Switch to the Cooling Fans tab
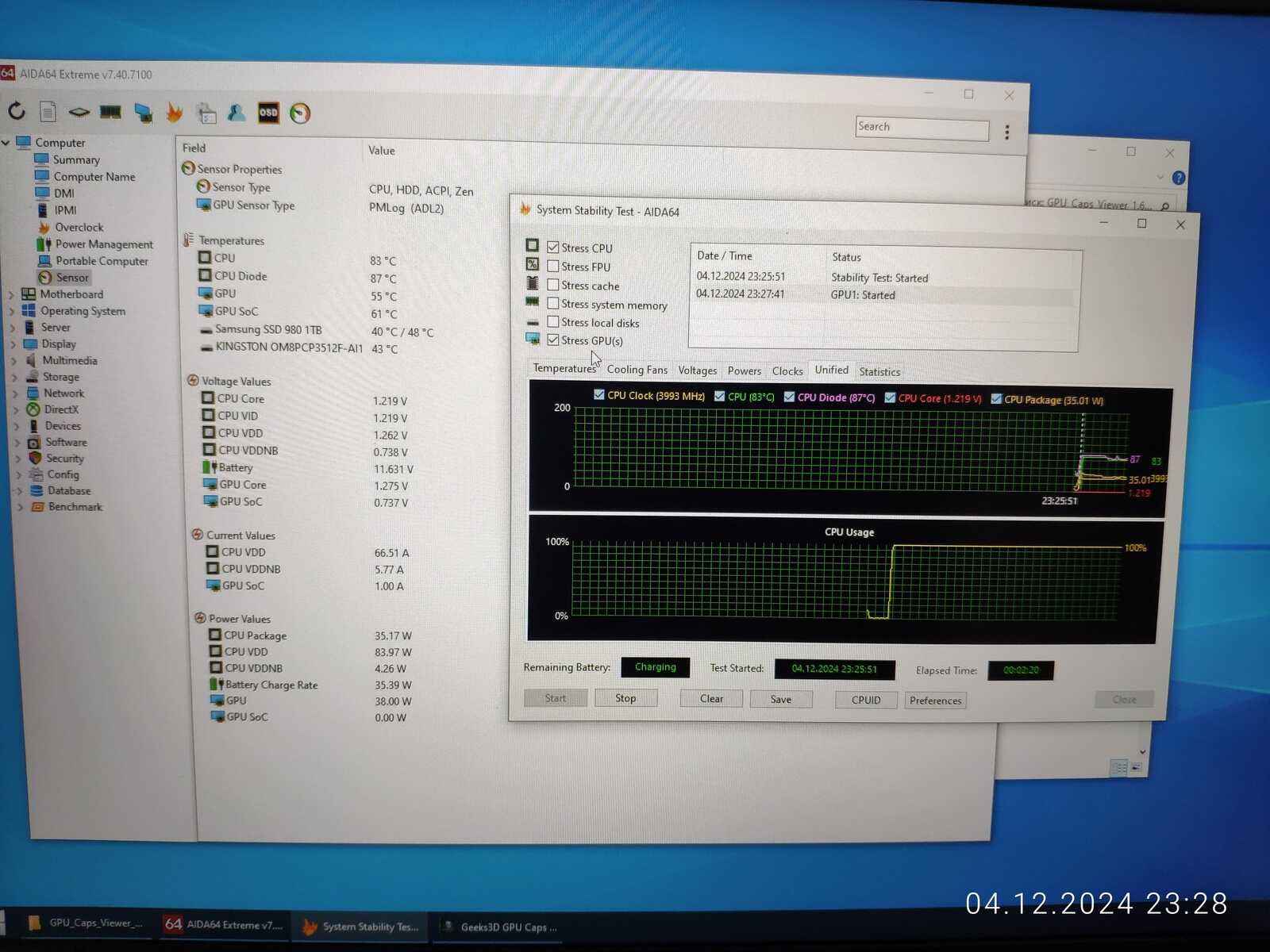1270x952 pixels. (637, 370)
